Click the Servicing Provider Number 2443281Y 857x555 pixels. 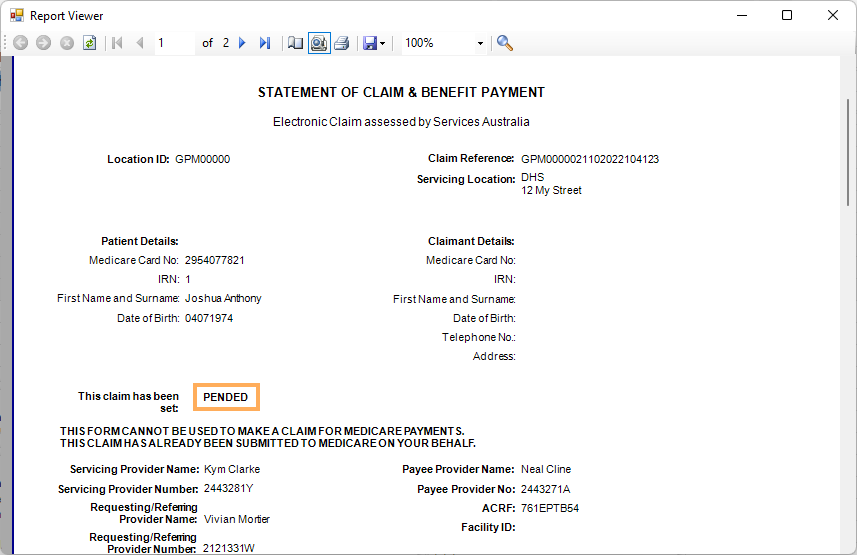coord(228,488)
